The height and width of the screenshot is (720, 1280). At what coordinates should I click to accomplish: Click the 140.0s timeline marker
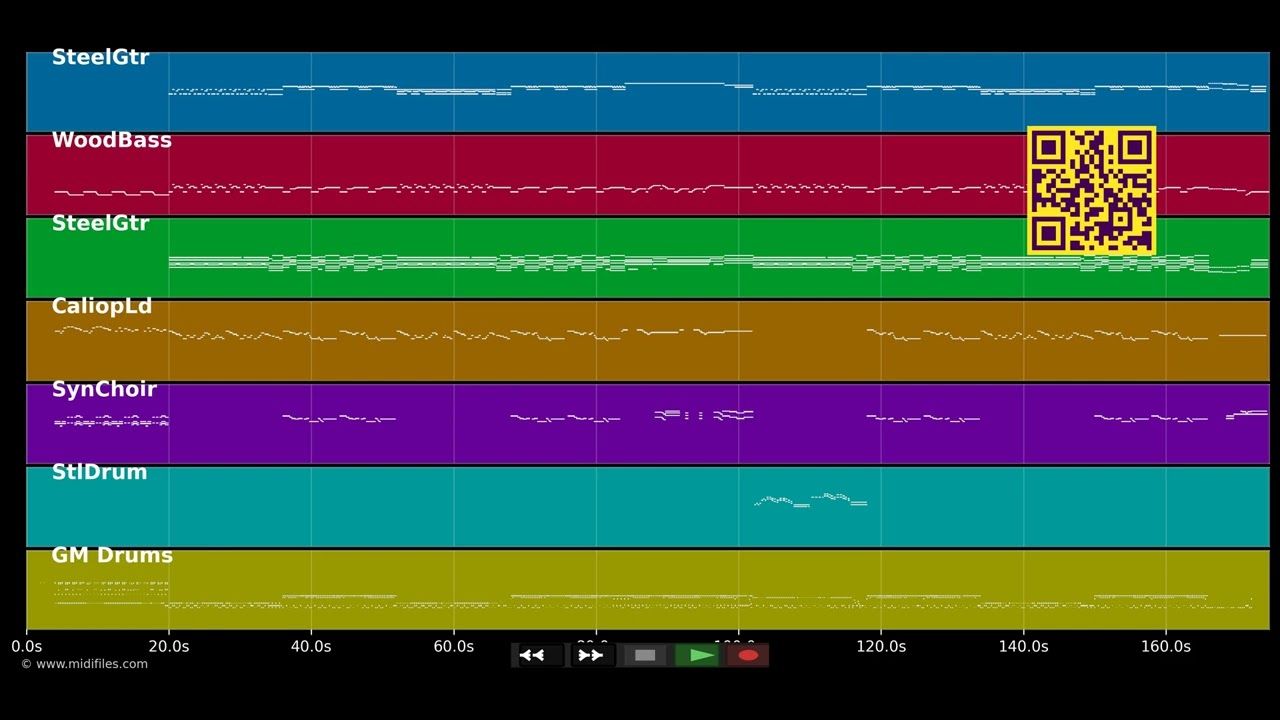pos(1023,647)
